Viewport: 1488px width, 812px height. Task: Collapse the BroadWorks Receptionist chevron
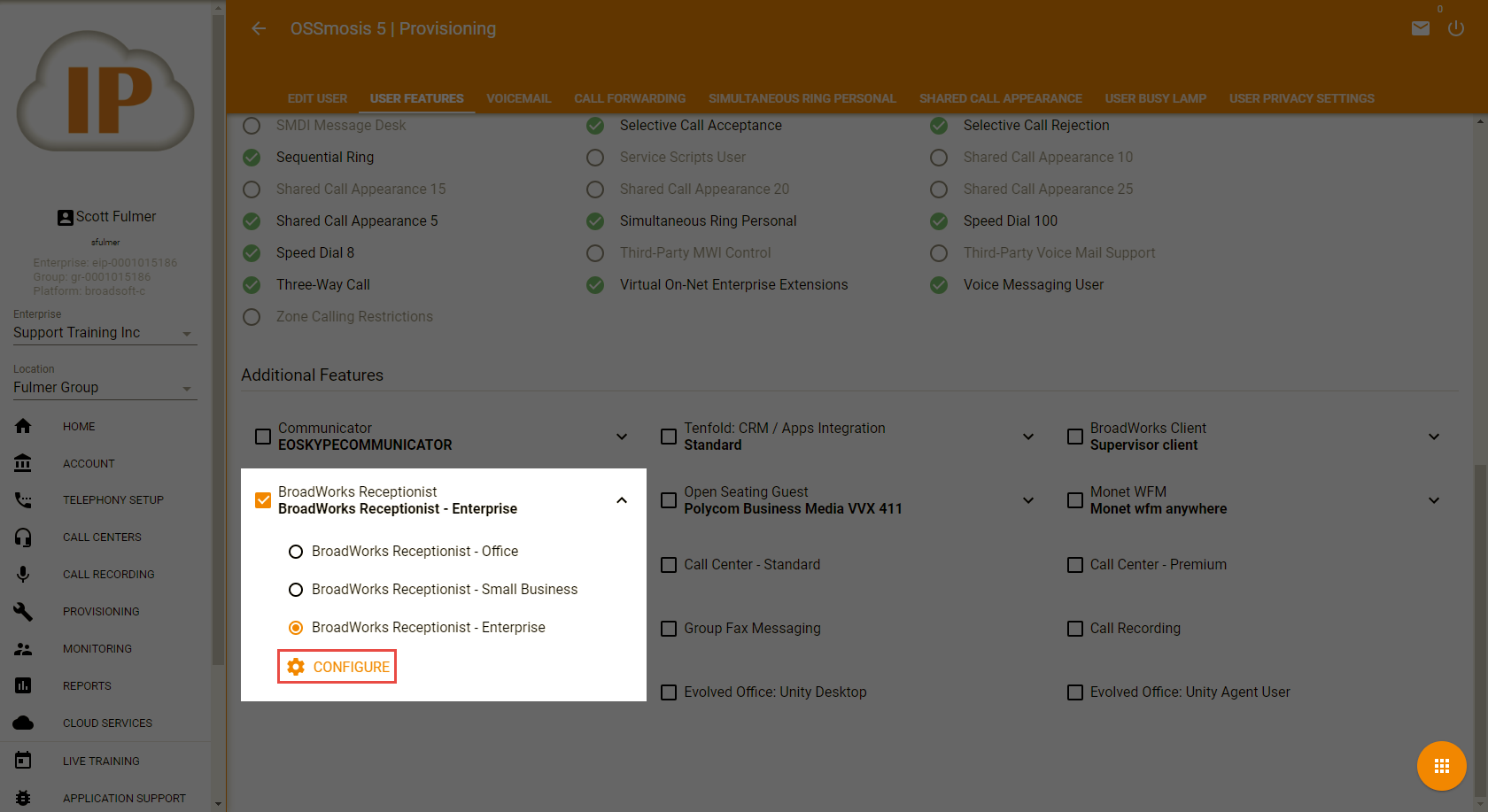(622, 500)
